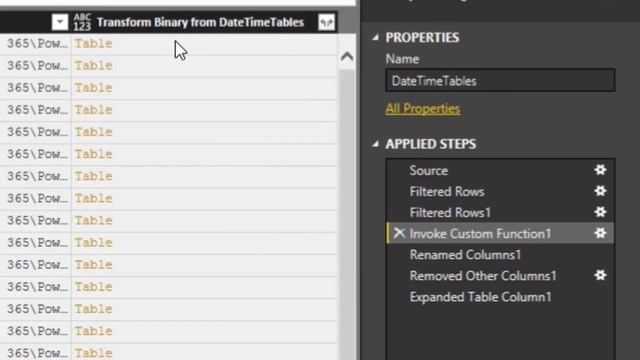This screenshot has width=640, height=360.
Task: Open the All Properties link
Action: coord(422,109)
